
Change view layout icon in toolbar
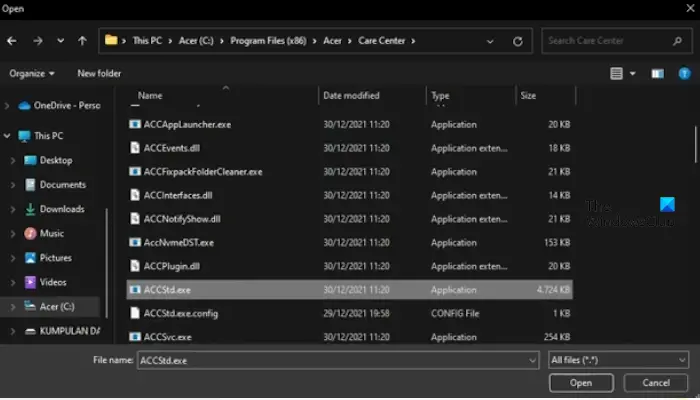pyautogui.click(x=617, y=74)
